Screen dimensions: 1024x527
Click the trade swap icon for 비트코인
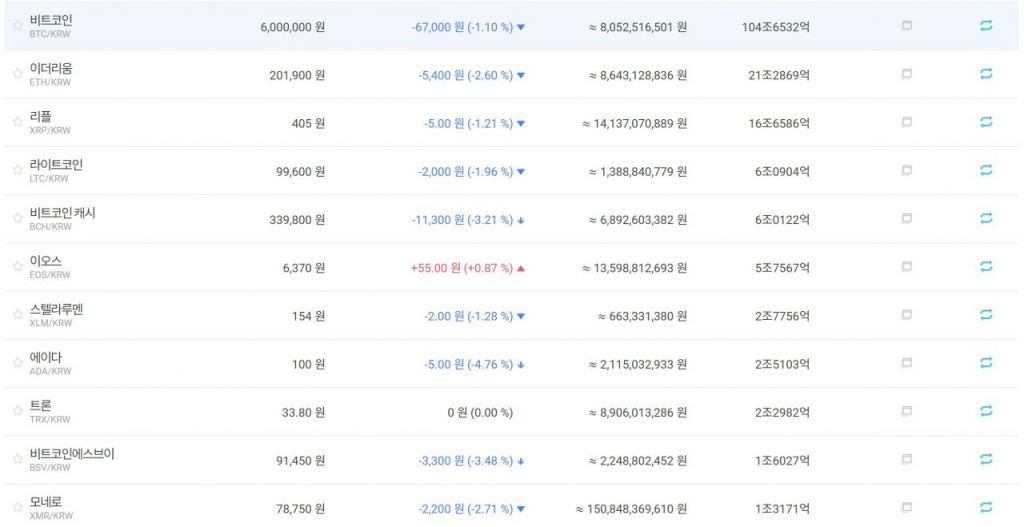click(986, 25)
